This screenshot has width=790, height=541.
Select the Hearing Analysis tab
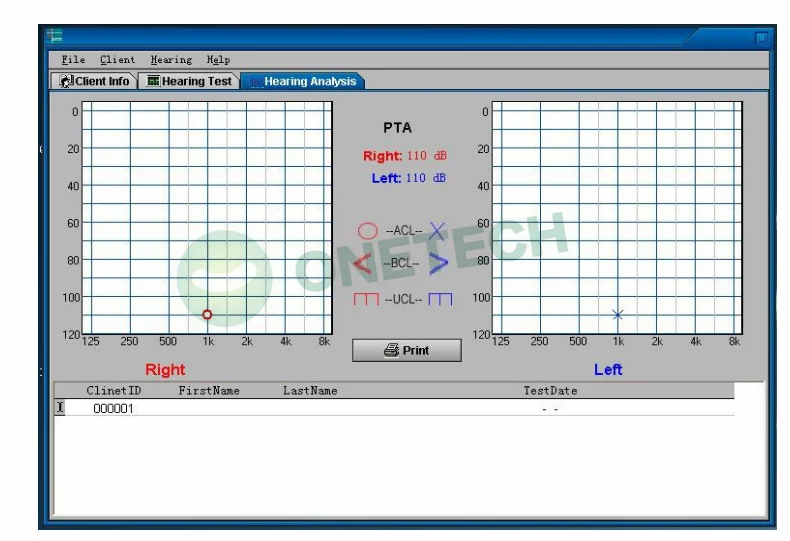pos(303,81)
